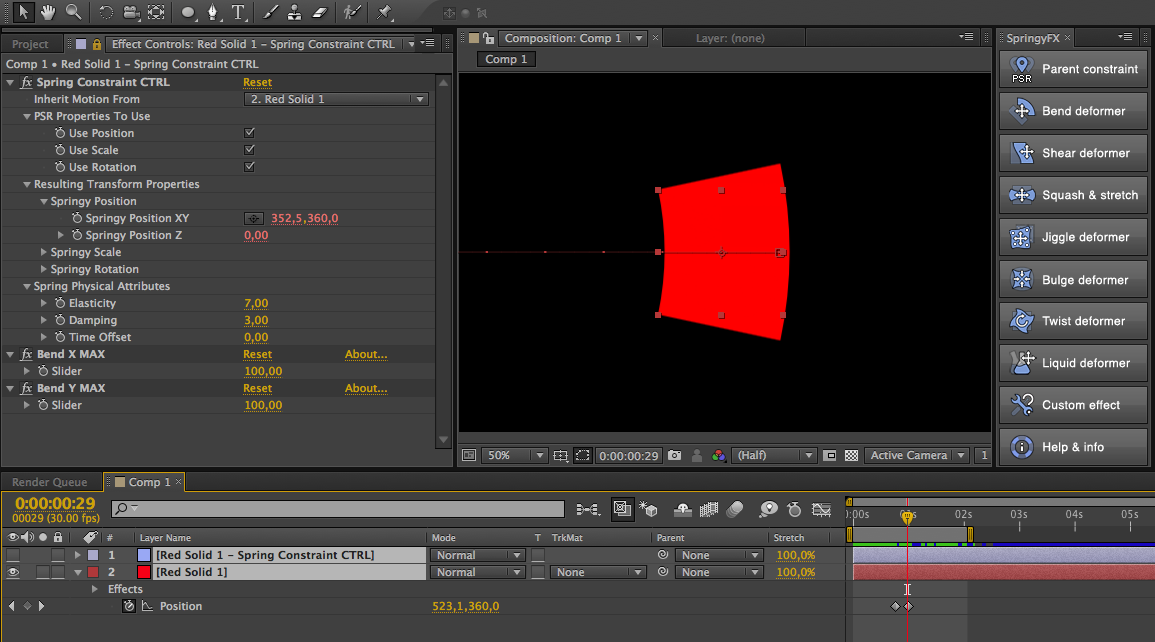Toggle Position stopwatch in timeline
Image resolution: width=1155 pixels, height=642 pixels.
pos(129,606)
